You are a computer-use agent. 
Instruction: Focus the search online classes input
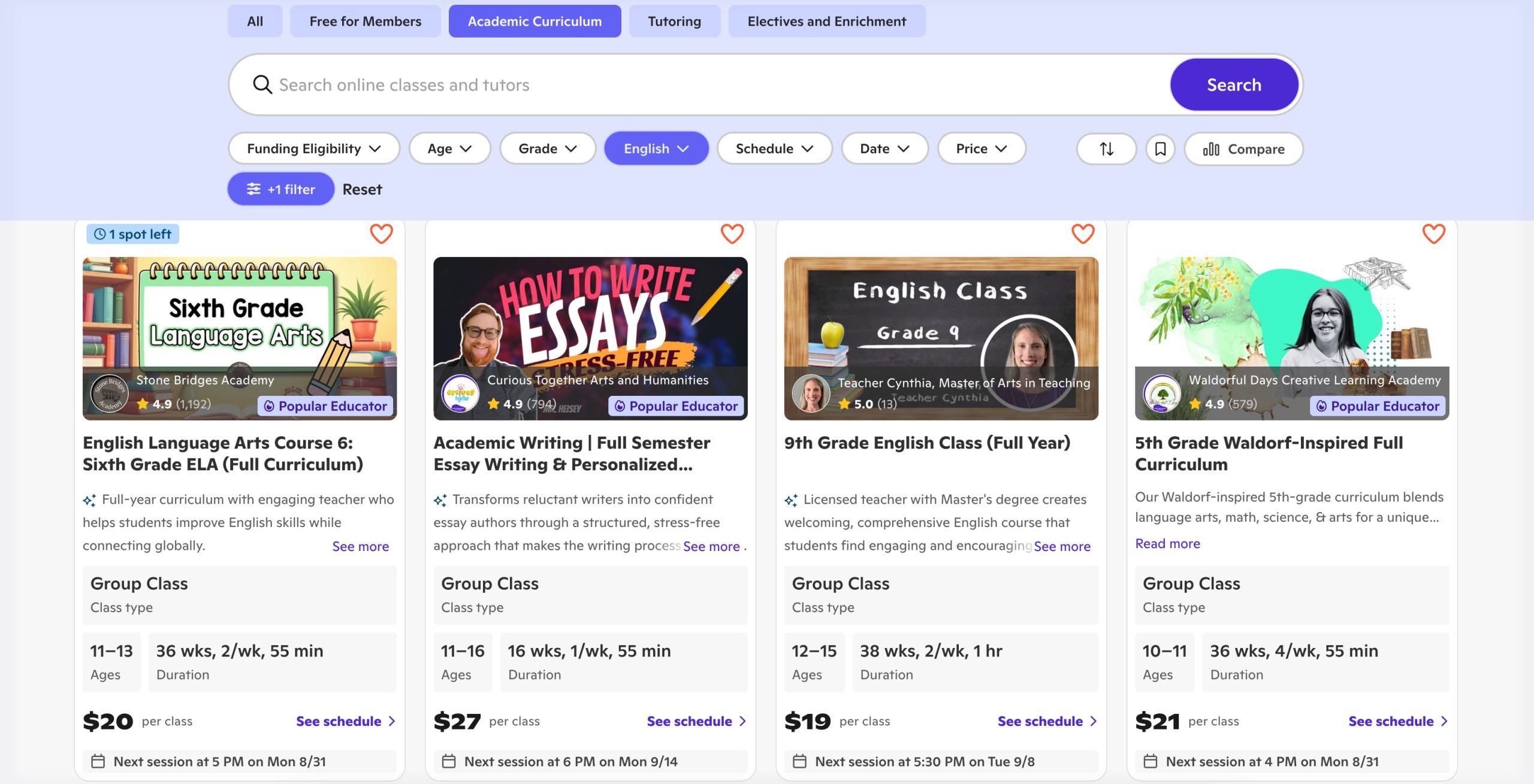click(719, 84)
